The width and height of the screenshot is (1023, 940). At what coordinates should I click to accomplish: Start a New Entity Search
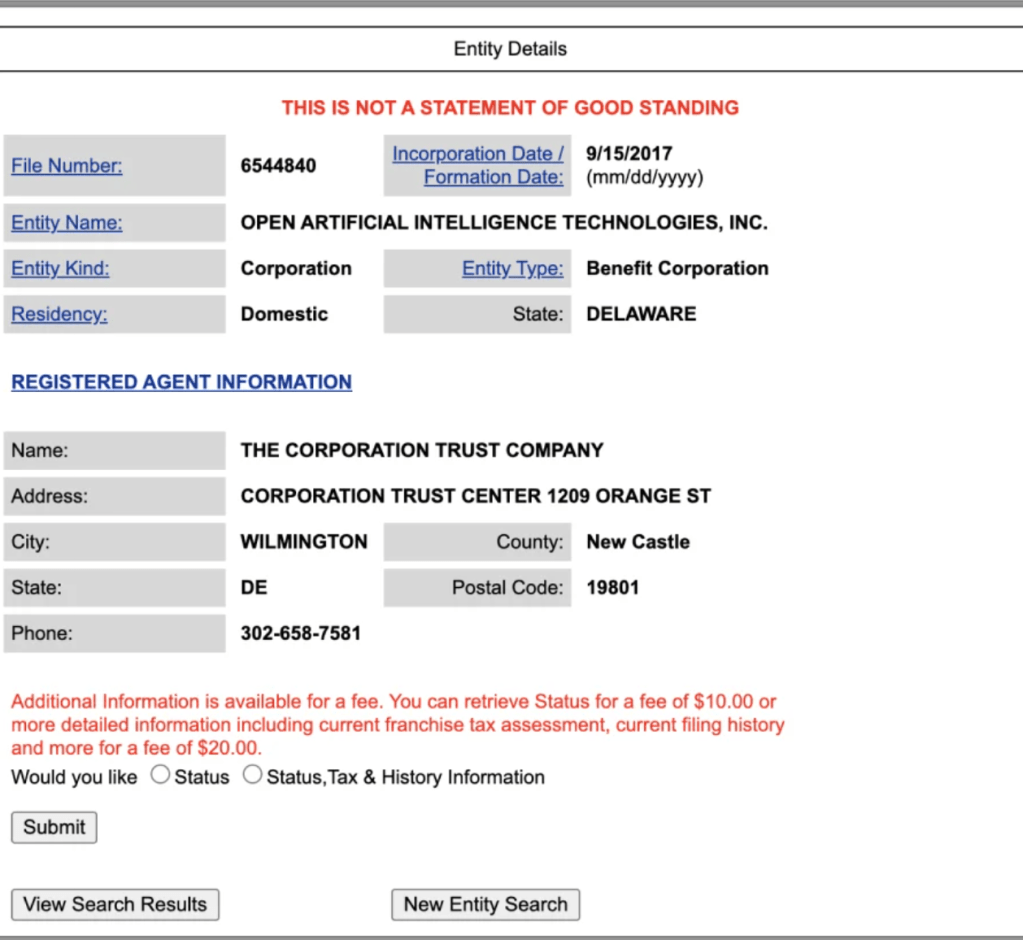tap(485, 904)
